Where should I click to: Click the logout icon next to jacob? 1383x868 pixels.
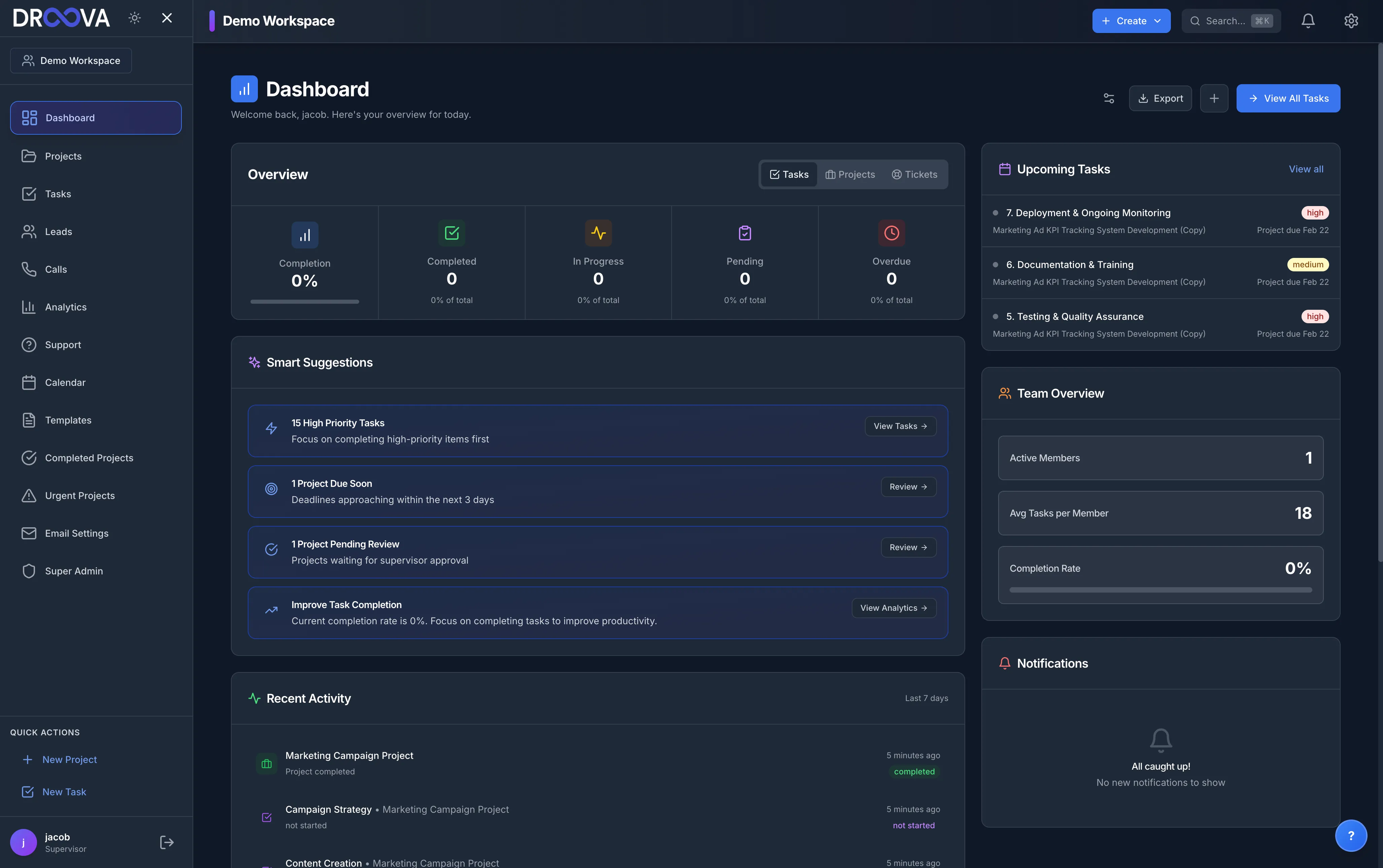point(166,842)
